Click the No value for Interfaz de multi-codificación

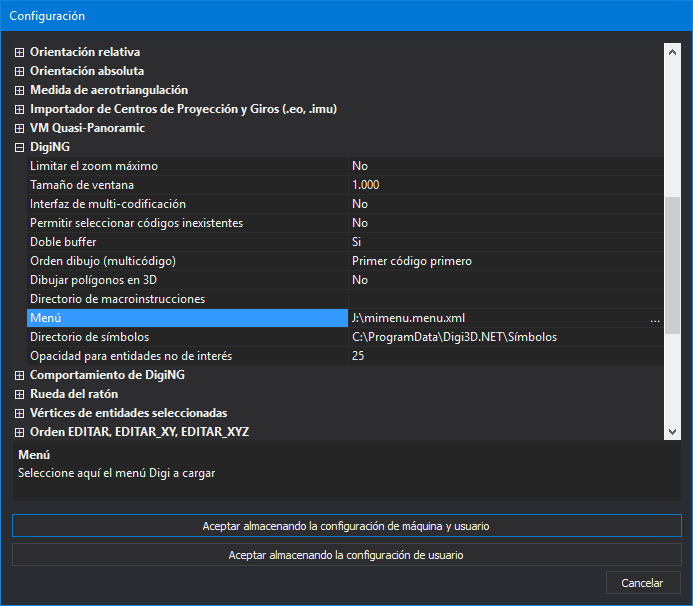click(x=506, y=204)
